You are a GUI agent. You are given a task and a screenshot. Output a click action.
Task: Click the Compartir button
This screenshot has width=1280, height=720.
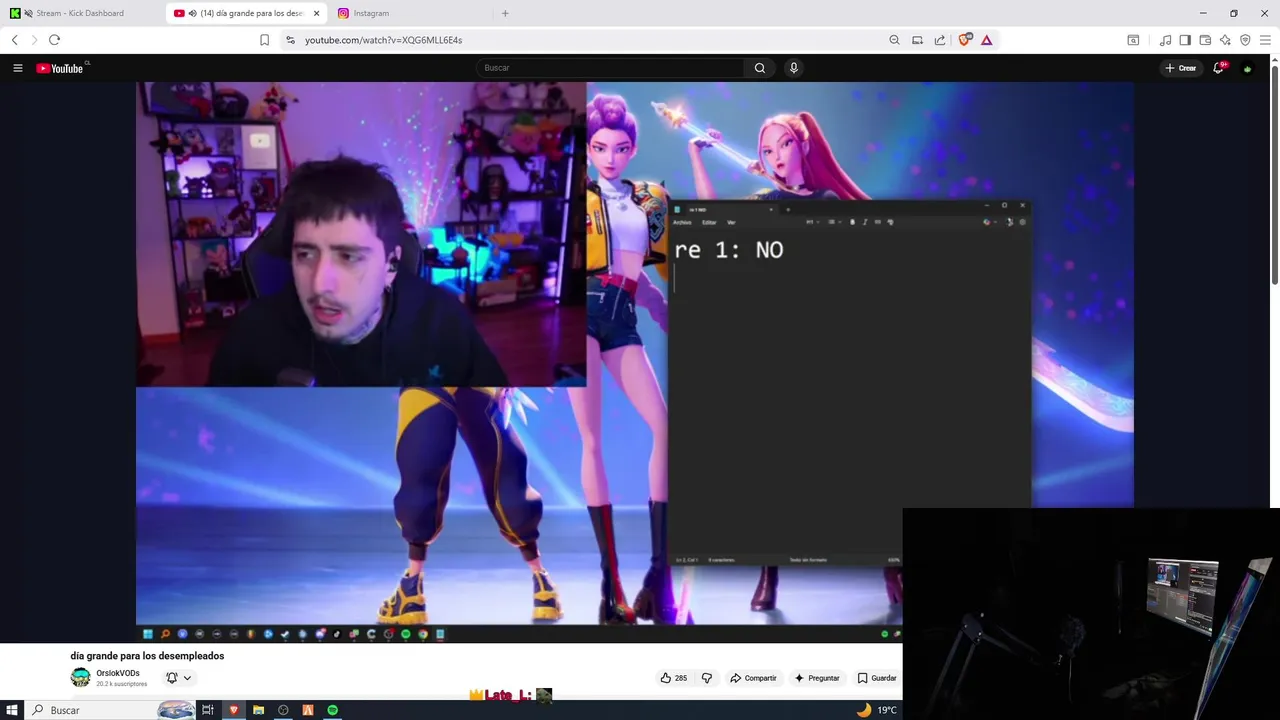[753, 678]
